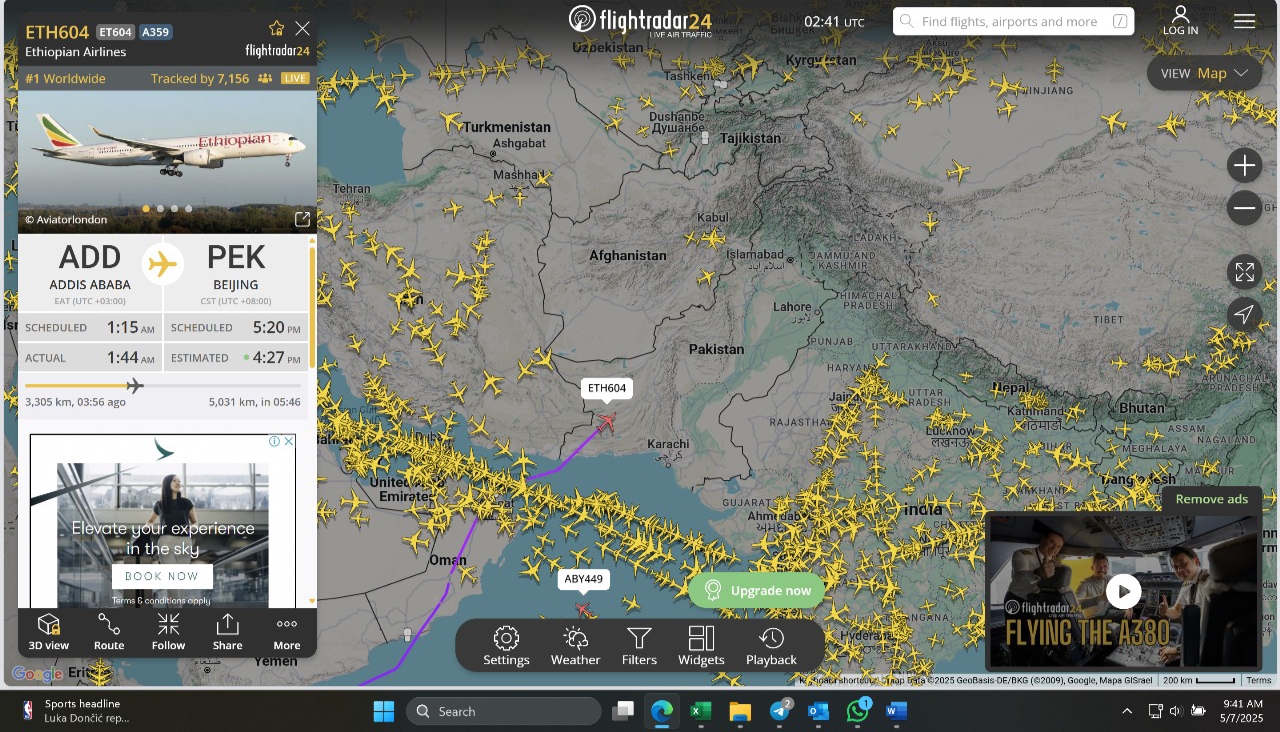This screenshot has width=1280, height=732.
Task: Select the first photo carousel dot
Action: (x=146, y=209)
